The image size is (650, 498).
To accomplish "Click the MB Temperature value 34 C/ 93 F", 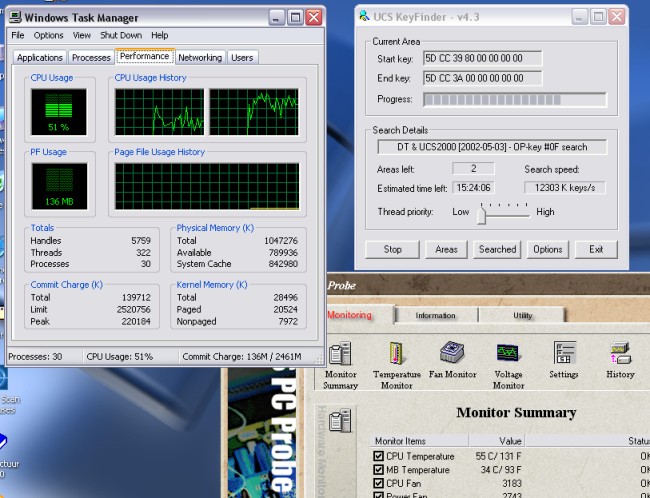I will [501, 470].
